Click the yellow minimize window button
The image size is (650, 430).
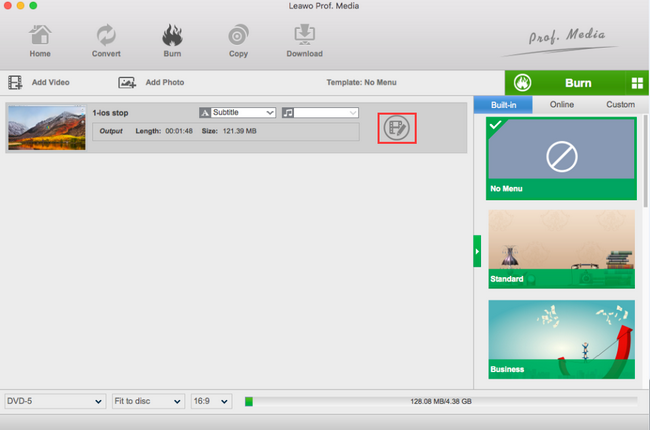point(20,5)
